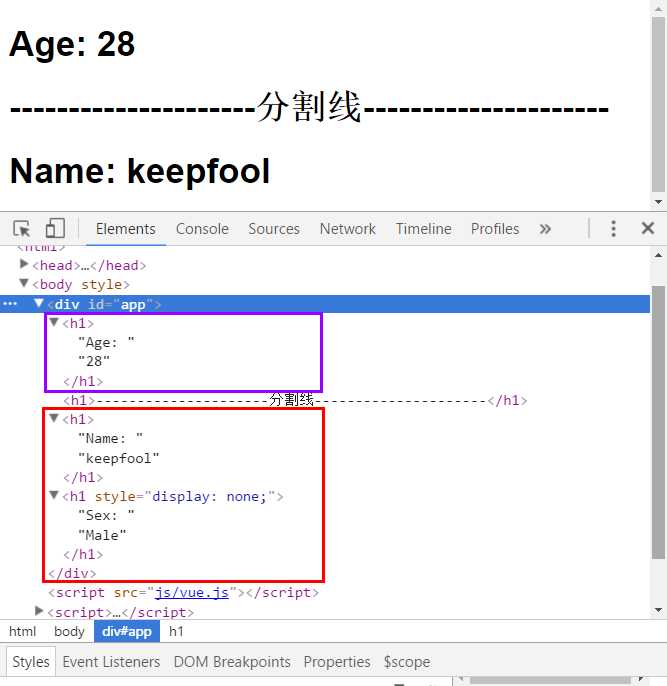Click h1 in the breadcrumb bar
Image resolution: width=667 pixels, height=686 pixels.
176,631
